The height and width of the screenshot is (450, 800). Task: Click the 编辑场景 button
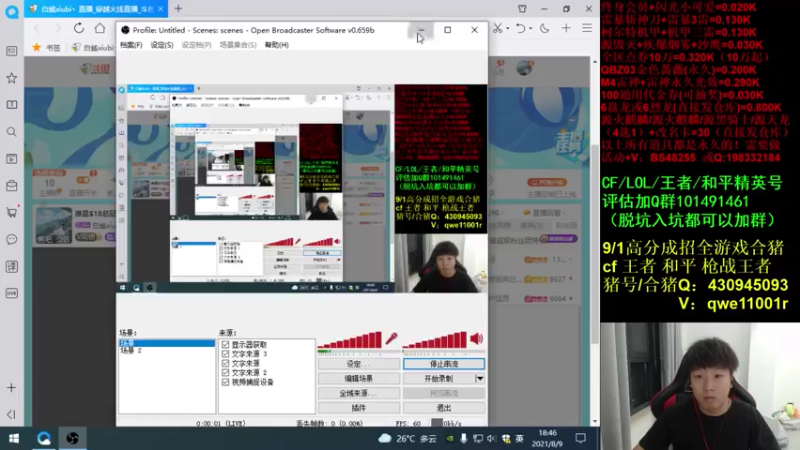[359, 379]
